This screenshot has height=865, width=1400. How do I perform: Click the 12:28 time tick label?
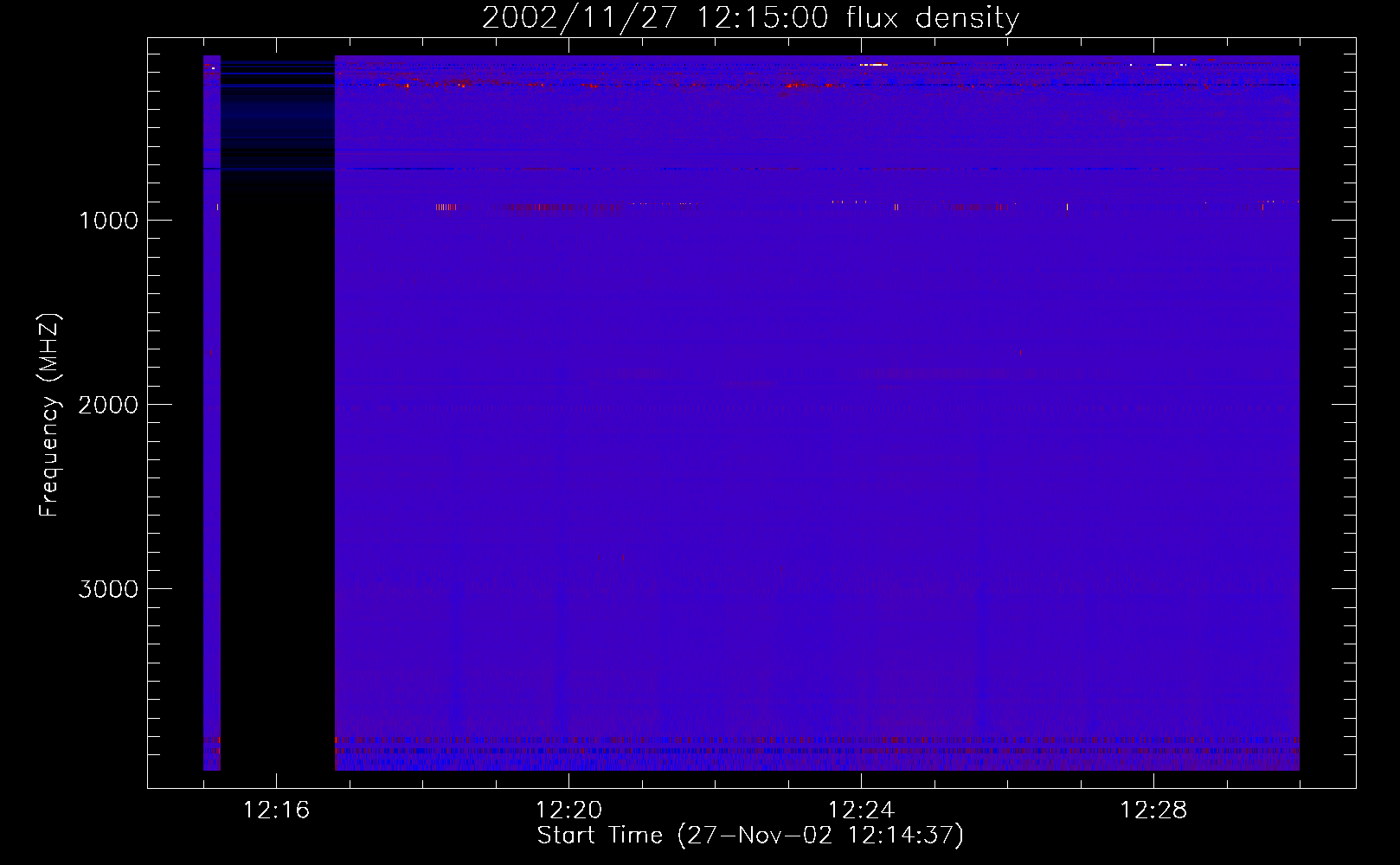pos(1153,811)
